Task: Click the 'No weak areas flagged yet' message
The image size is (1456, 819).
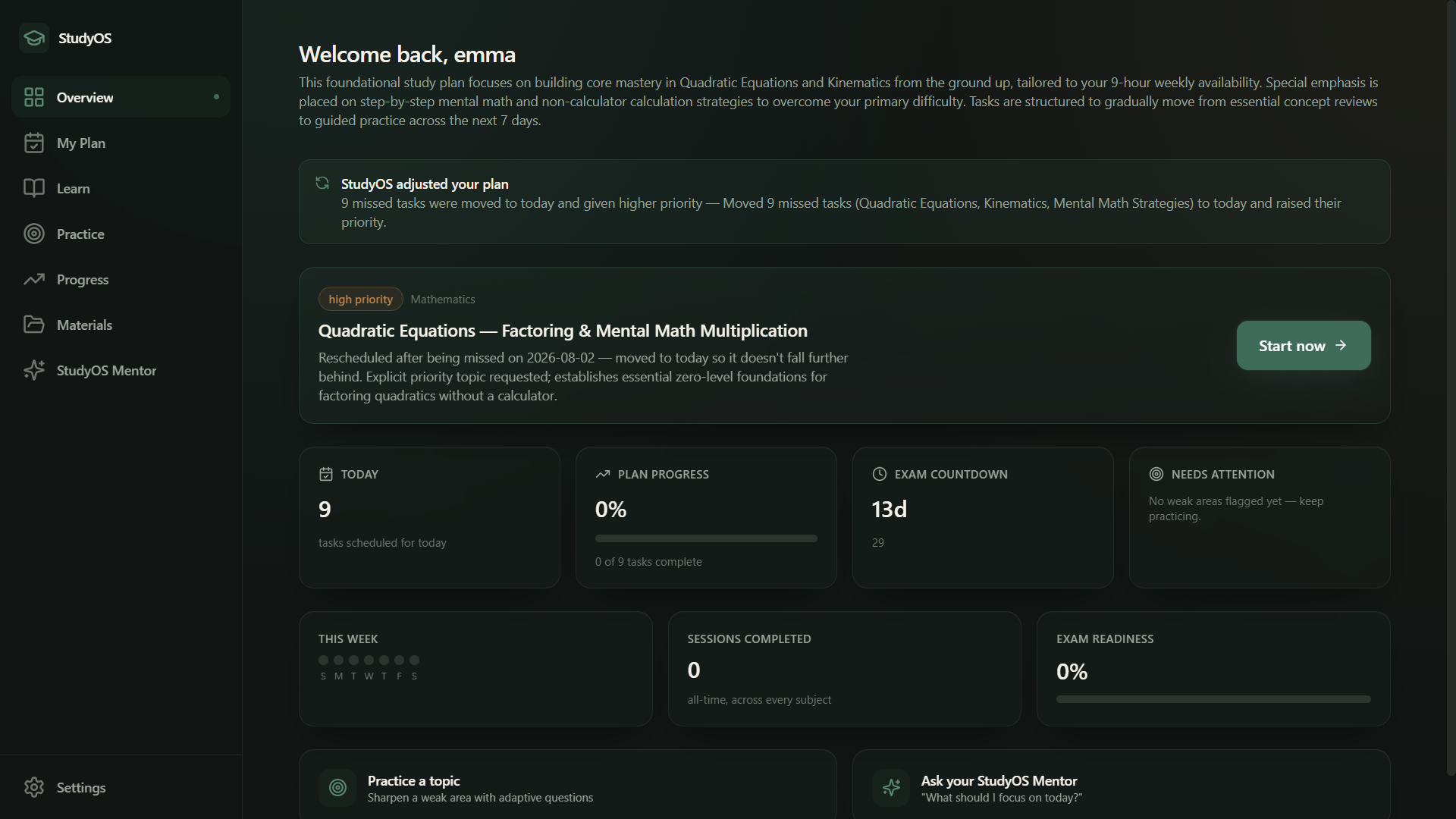Action: click(1236, 508)
